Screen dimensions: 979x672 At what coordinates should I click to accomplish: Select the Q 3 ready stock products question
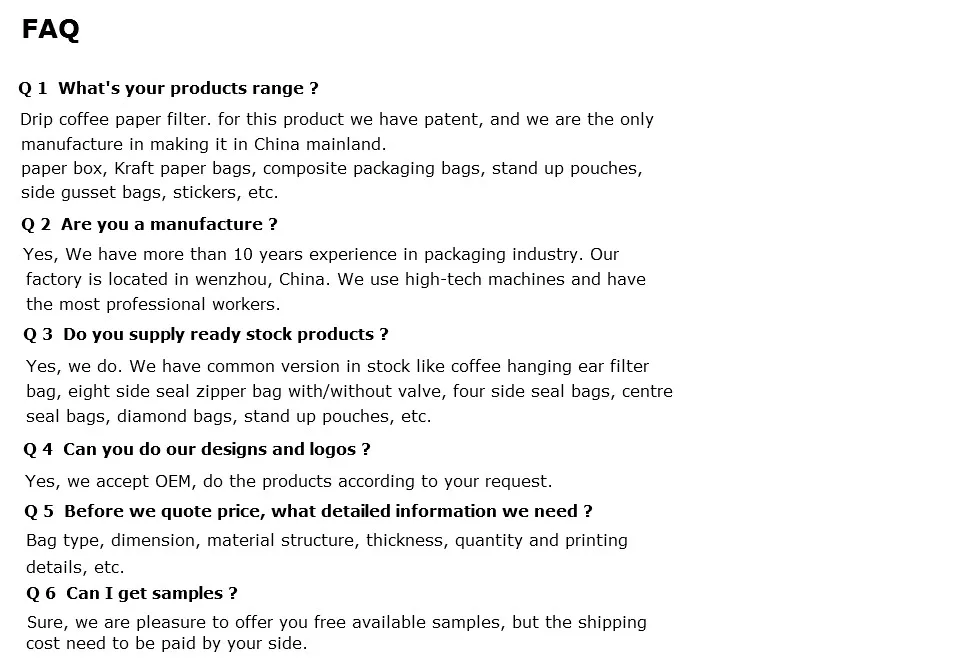point(206,335)
